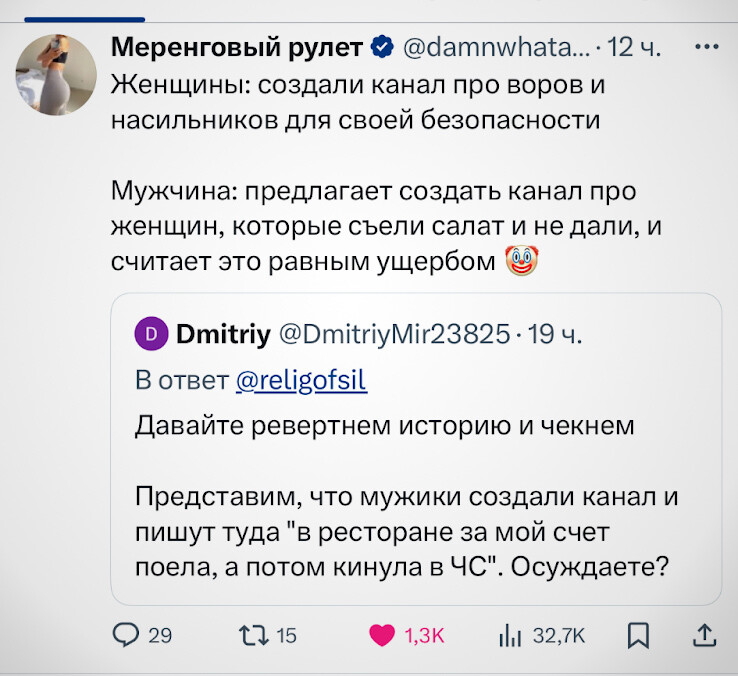Viewport: 738px width, 676px height.
Task: Click the share upload arrow icon
Action: 703,634
